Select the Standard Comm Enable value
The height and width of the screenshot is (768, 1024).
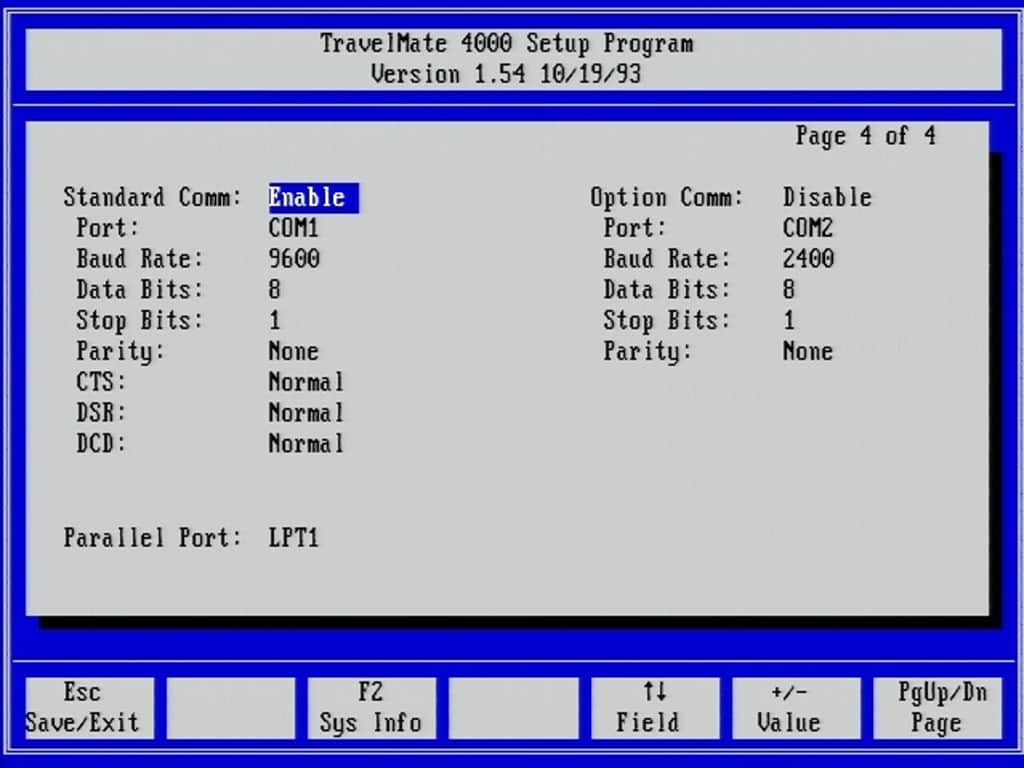pos(313,198)
